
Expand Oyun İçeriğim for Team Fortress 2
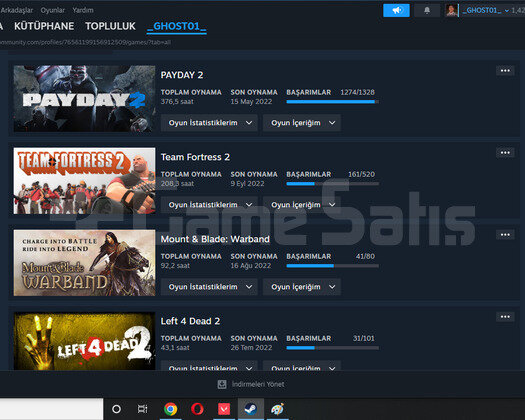302,205
